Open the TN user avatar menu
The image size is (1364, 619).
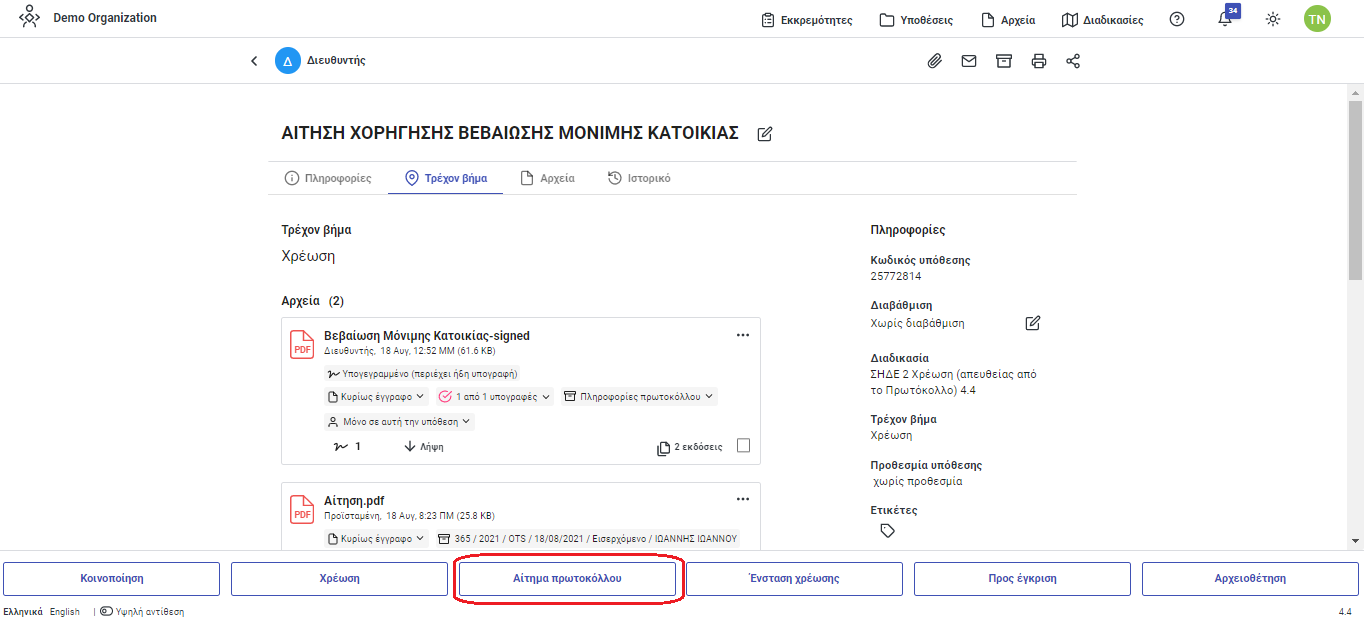(x=1317, y=18)
